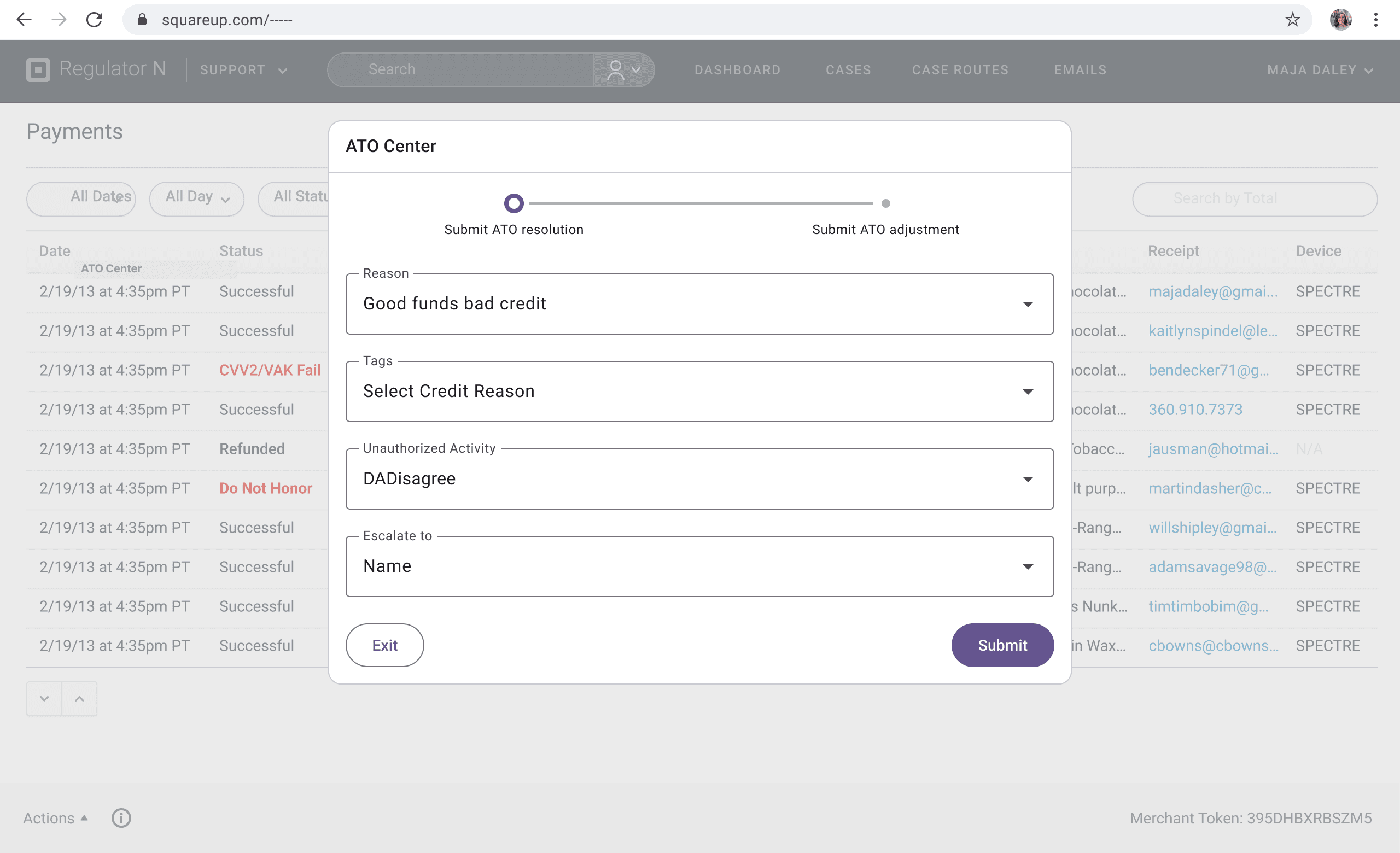The height and width of the screenshot is (853, 1400).
Task: Go to next page with down chevron
Action: click(44, 698)
